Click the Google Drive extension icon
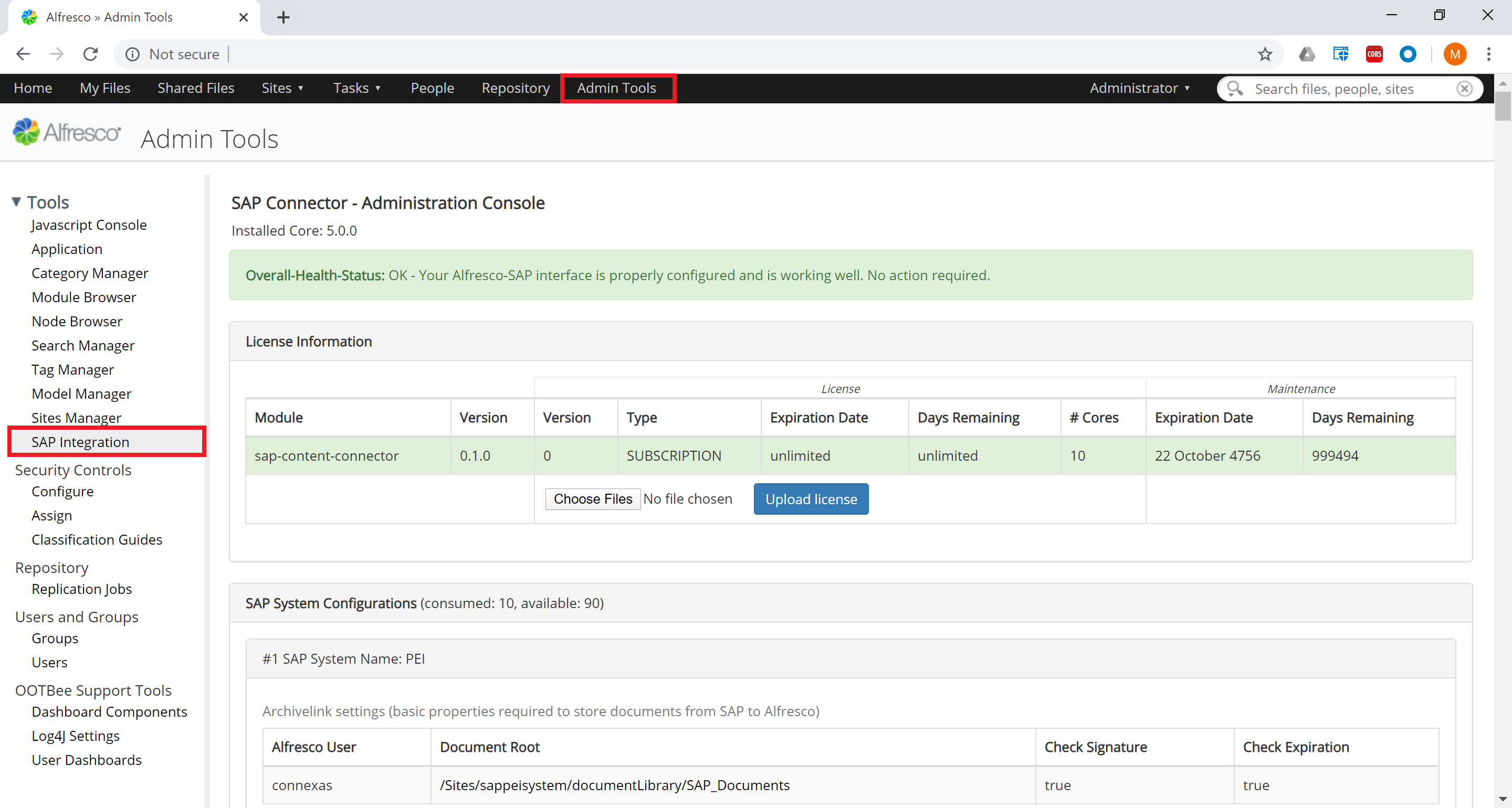Viewport: 1512px width, 808px height. click(1307, 54)
